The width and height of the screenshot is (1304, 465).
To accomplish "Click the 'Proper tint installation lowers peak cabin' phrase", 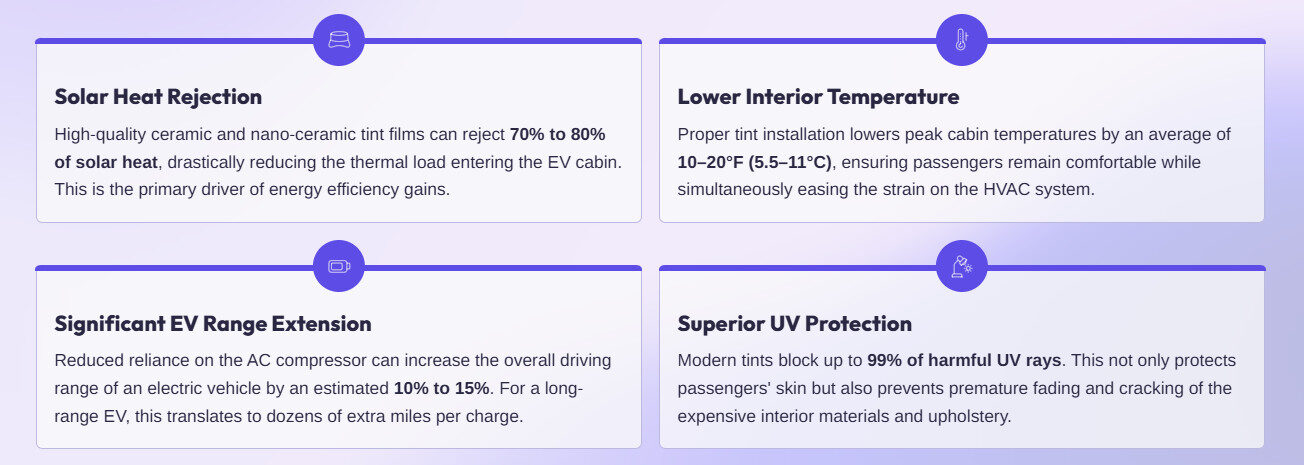I will tap(830, 134).
